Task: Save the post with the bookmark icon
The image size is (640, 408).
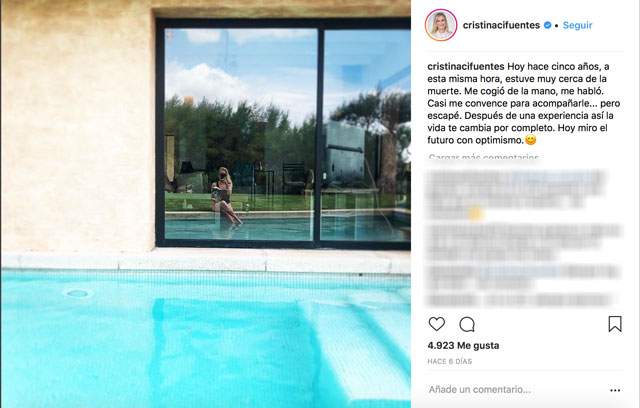Action: 615,324
